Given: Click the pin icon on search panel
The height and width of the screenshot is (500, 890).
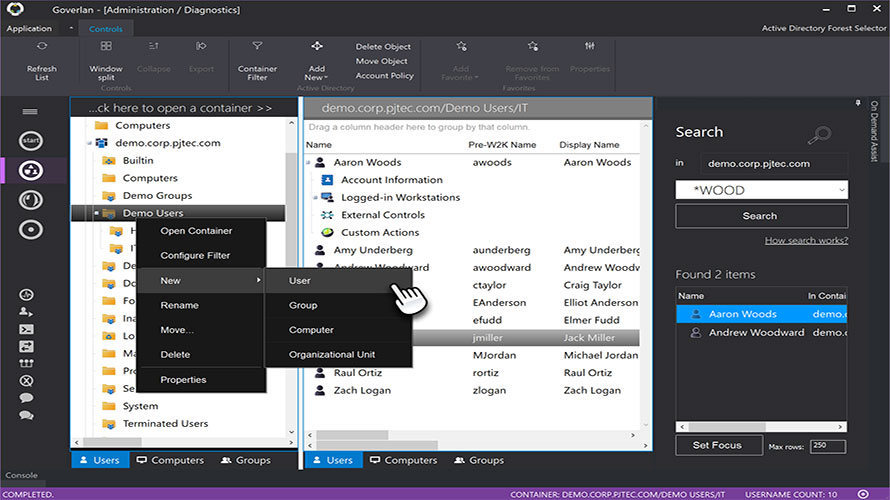Looking at the screenshot, I should [x=857, y=103].
